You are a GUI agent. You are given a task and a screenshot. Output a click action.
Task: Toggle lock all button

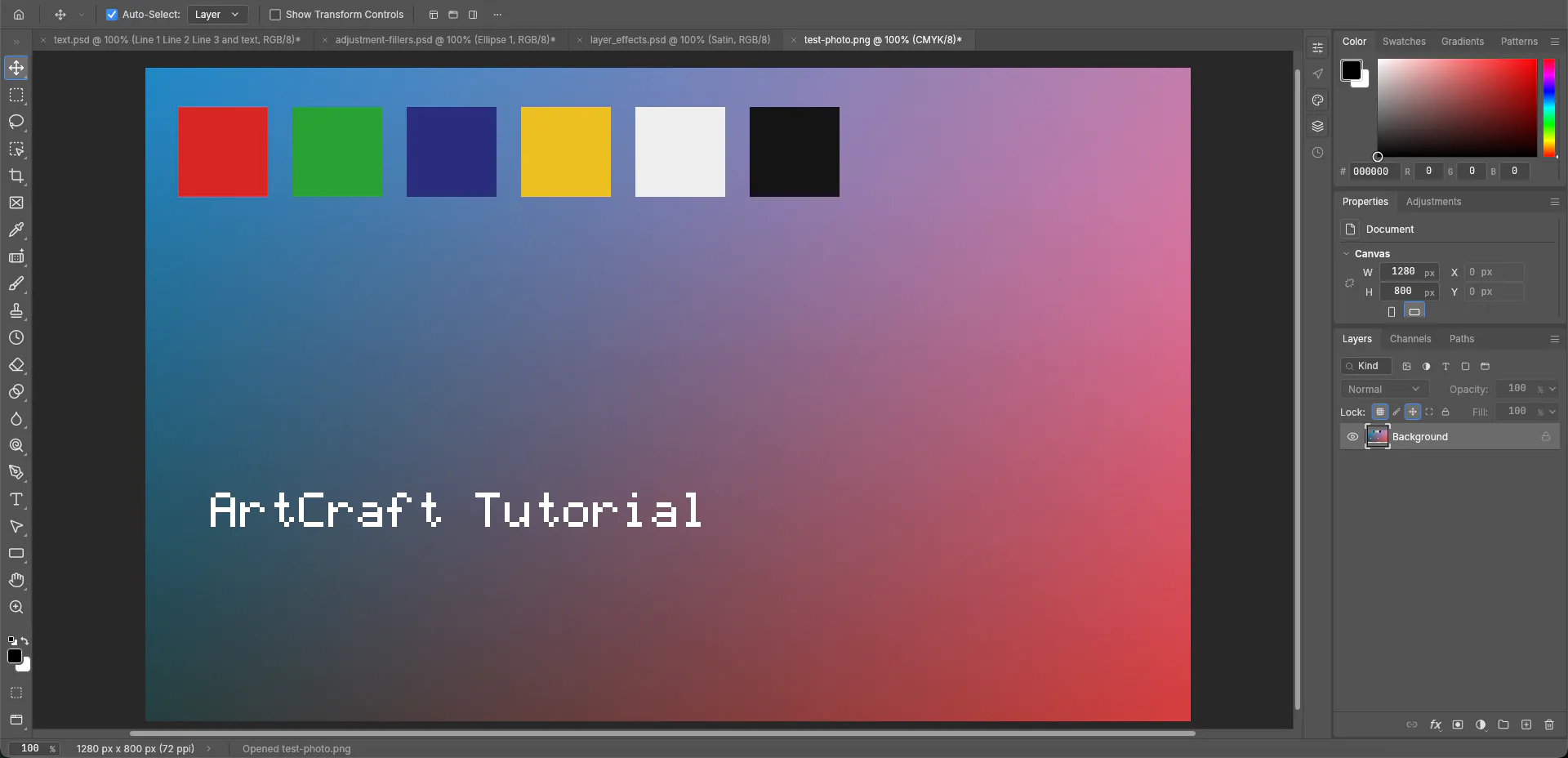[1445, 412]
